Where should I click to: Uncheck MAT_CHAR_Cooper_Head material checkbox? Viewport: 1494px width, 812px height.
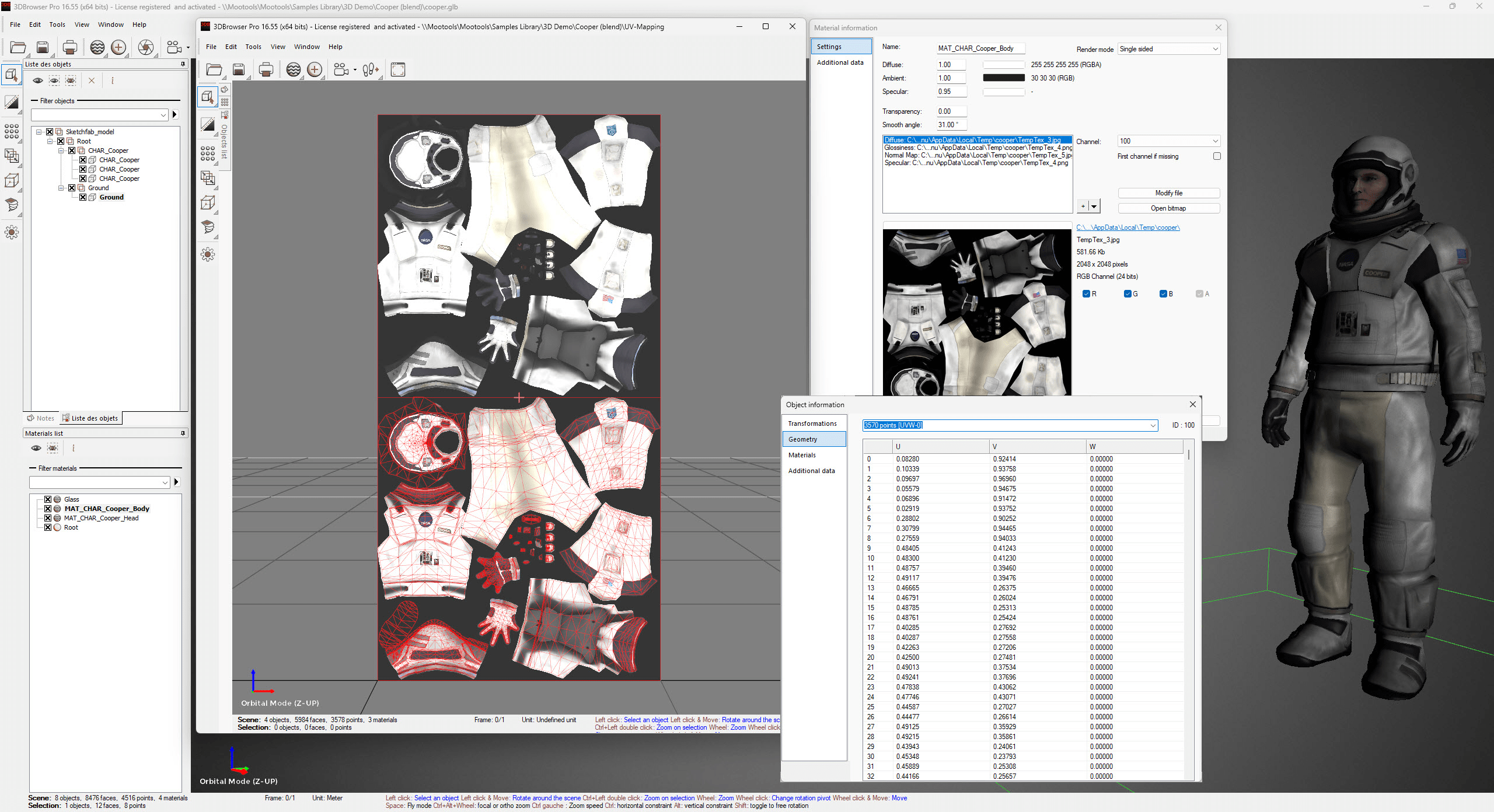(x=48, y=518)
